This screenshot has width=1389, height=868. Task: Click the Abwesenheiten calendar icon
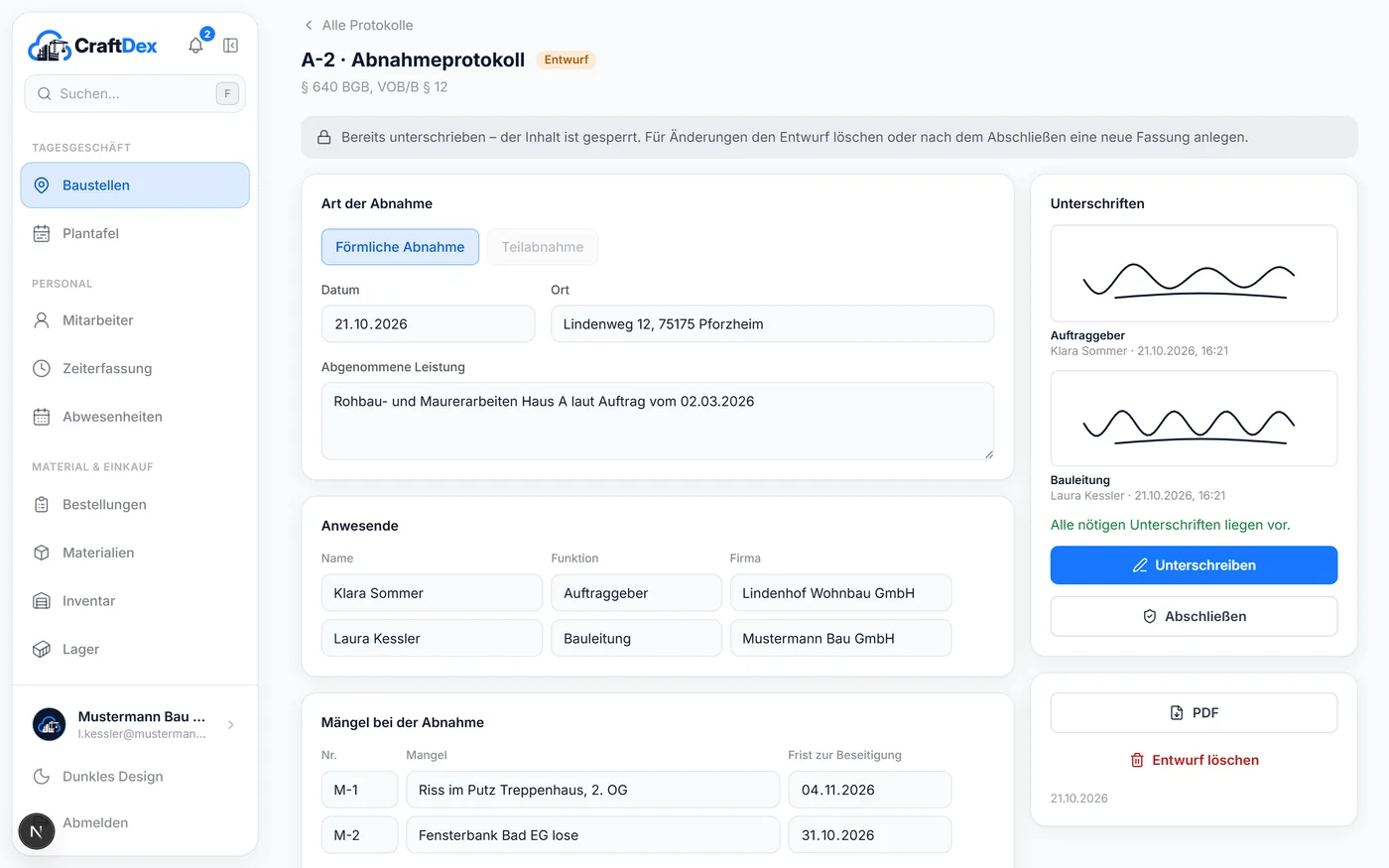pyautogui.click(x=42, y=417)
